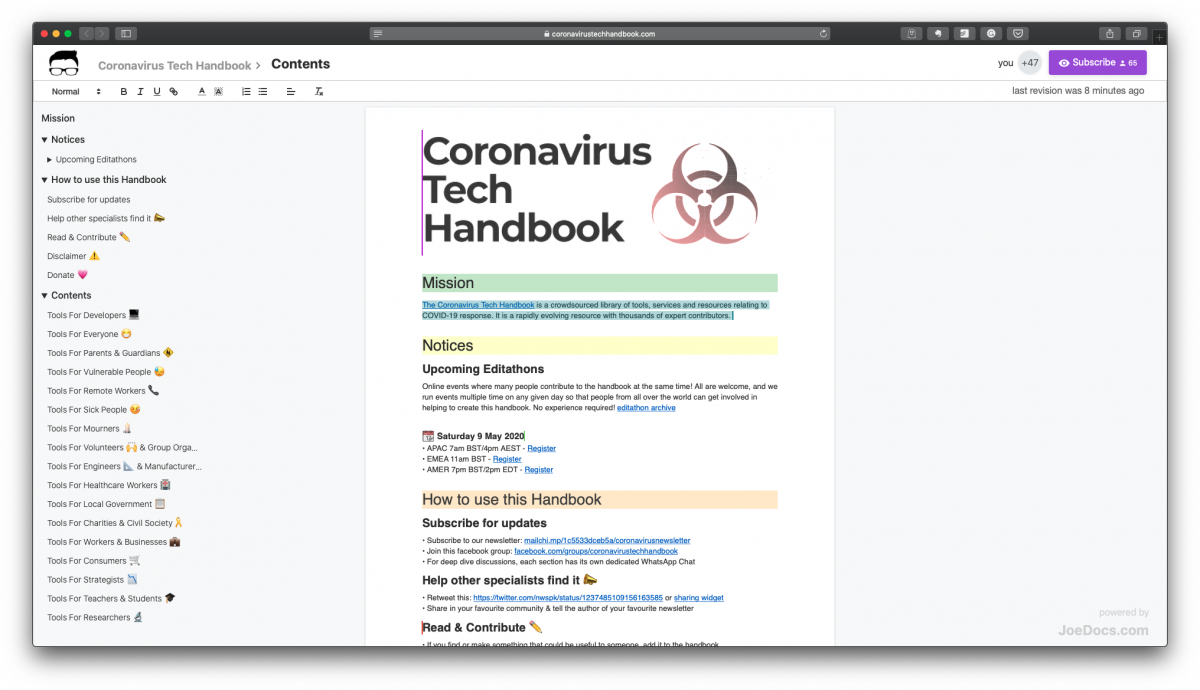The width and height of the screenshot is (1200, 690).
Task: Select Read & Contribute in sidebar
Action: [89, 238]
